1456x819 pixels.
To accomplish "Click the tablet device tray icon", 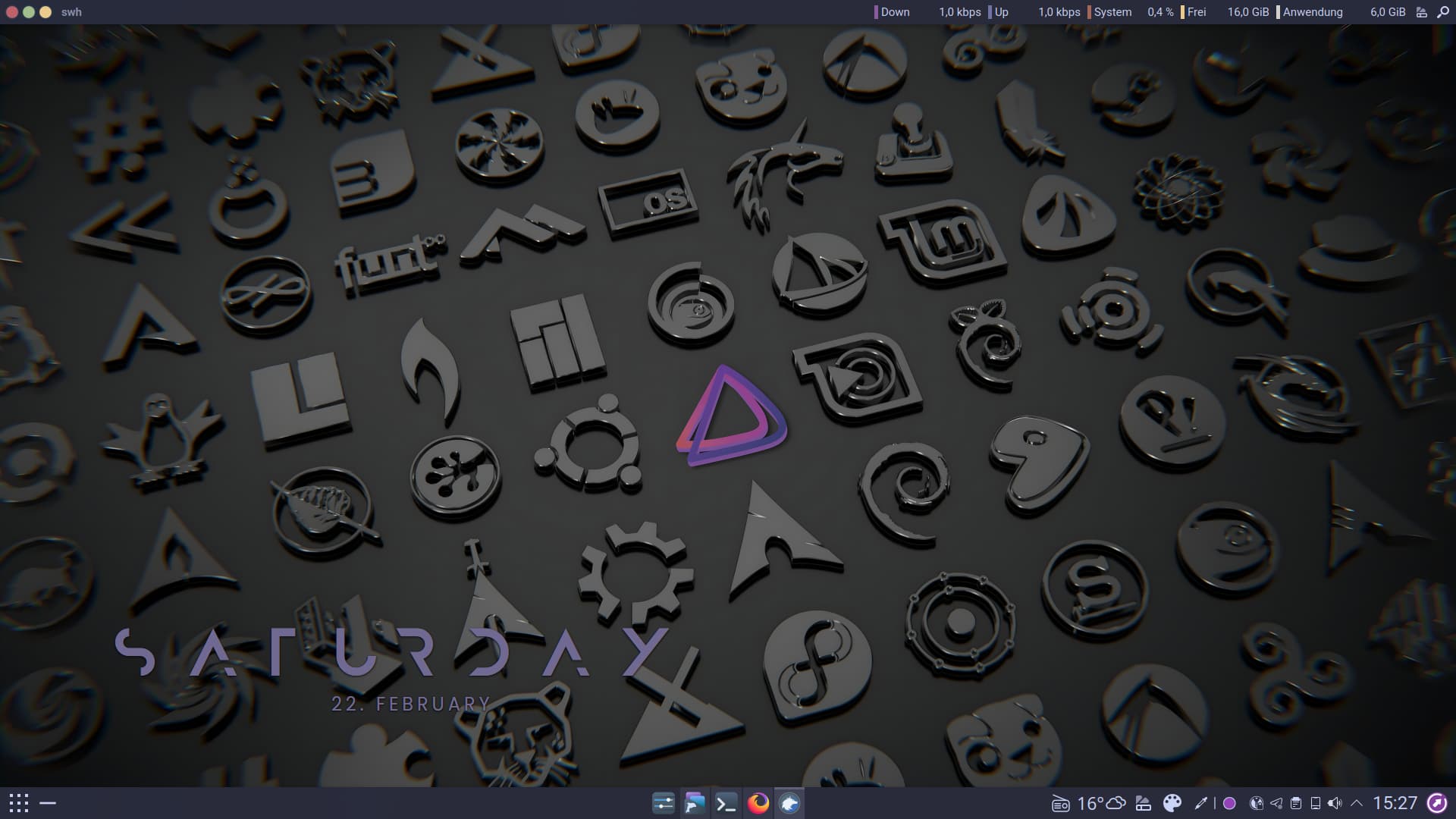I will tap(1316, 803).
